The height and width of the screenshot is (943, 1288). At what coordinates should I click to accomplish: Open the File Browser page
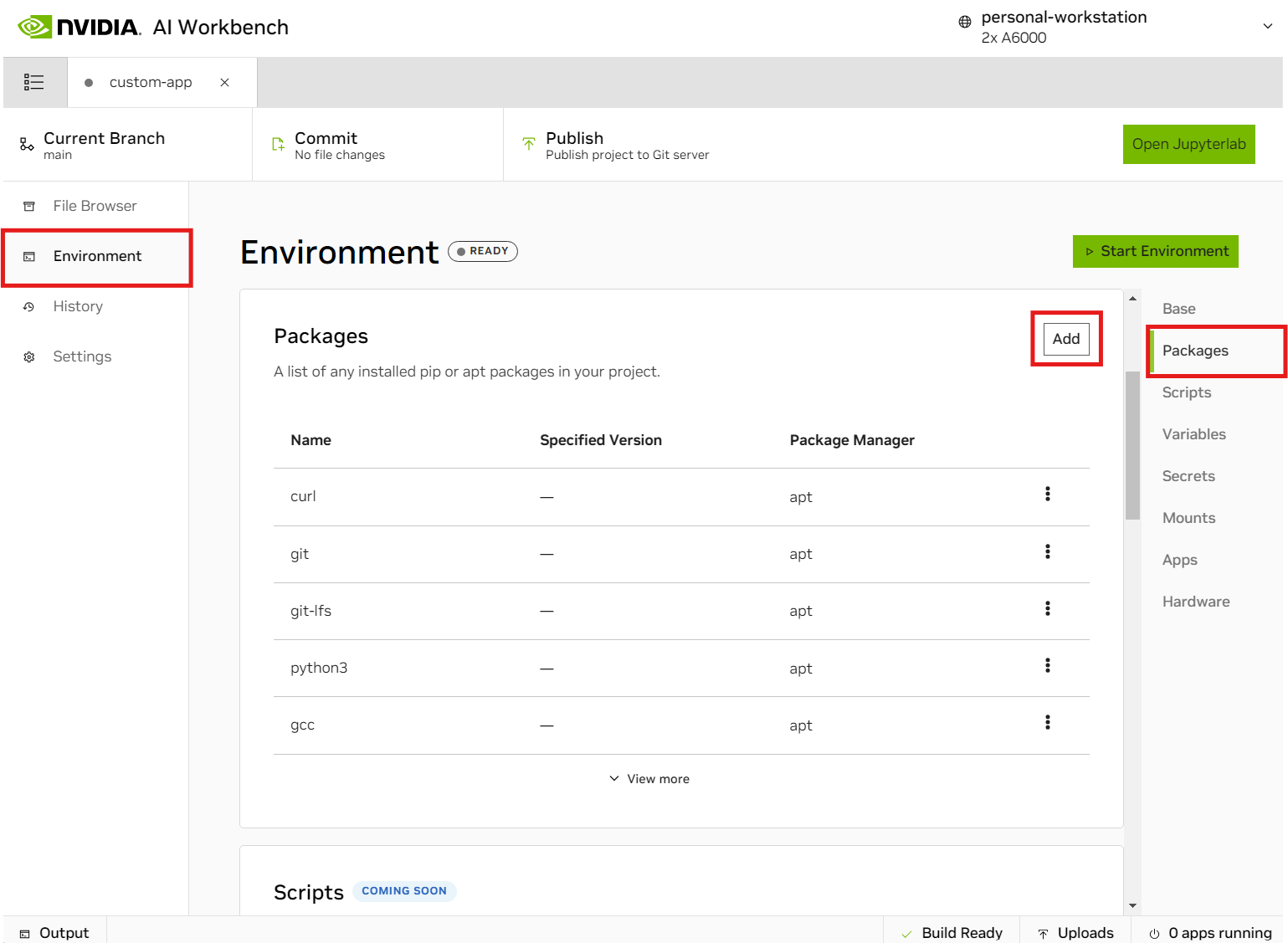95,206
